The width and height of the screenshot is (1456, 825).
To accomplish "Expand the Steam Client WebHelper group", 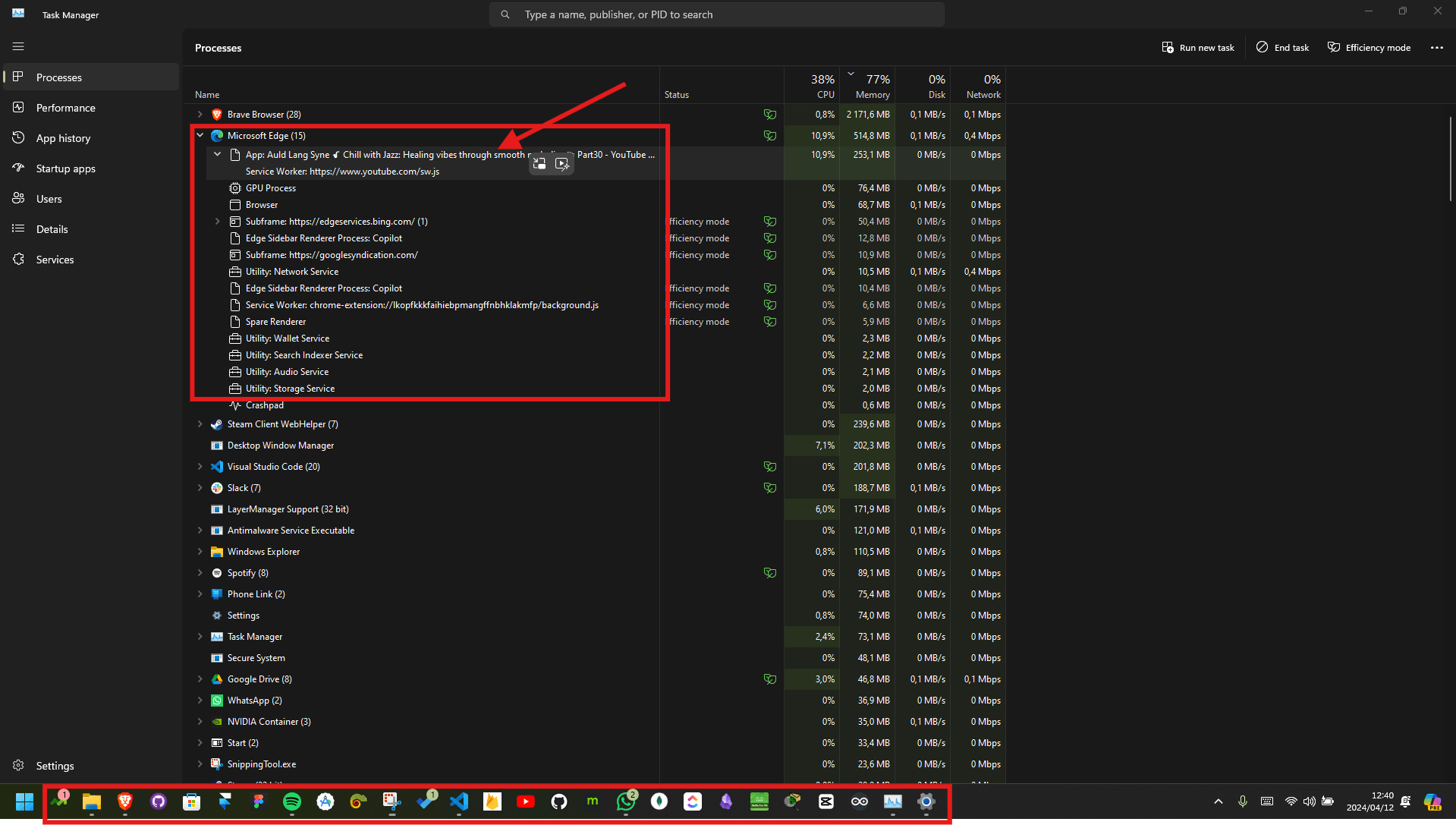I will [x=200, y=424].
